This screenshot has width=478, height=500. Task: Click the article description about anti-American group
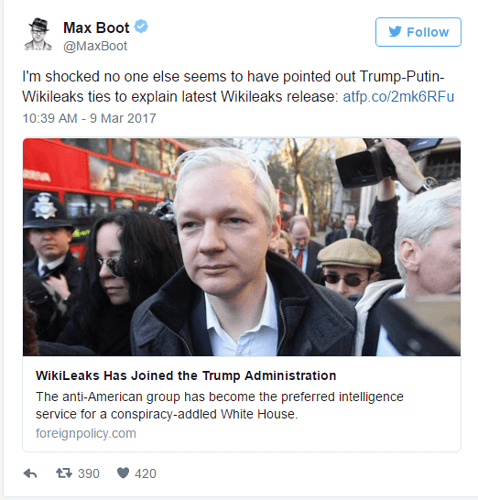pos(220,405)
